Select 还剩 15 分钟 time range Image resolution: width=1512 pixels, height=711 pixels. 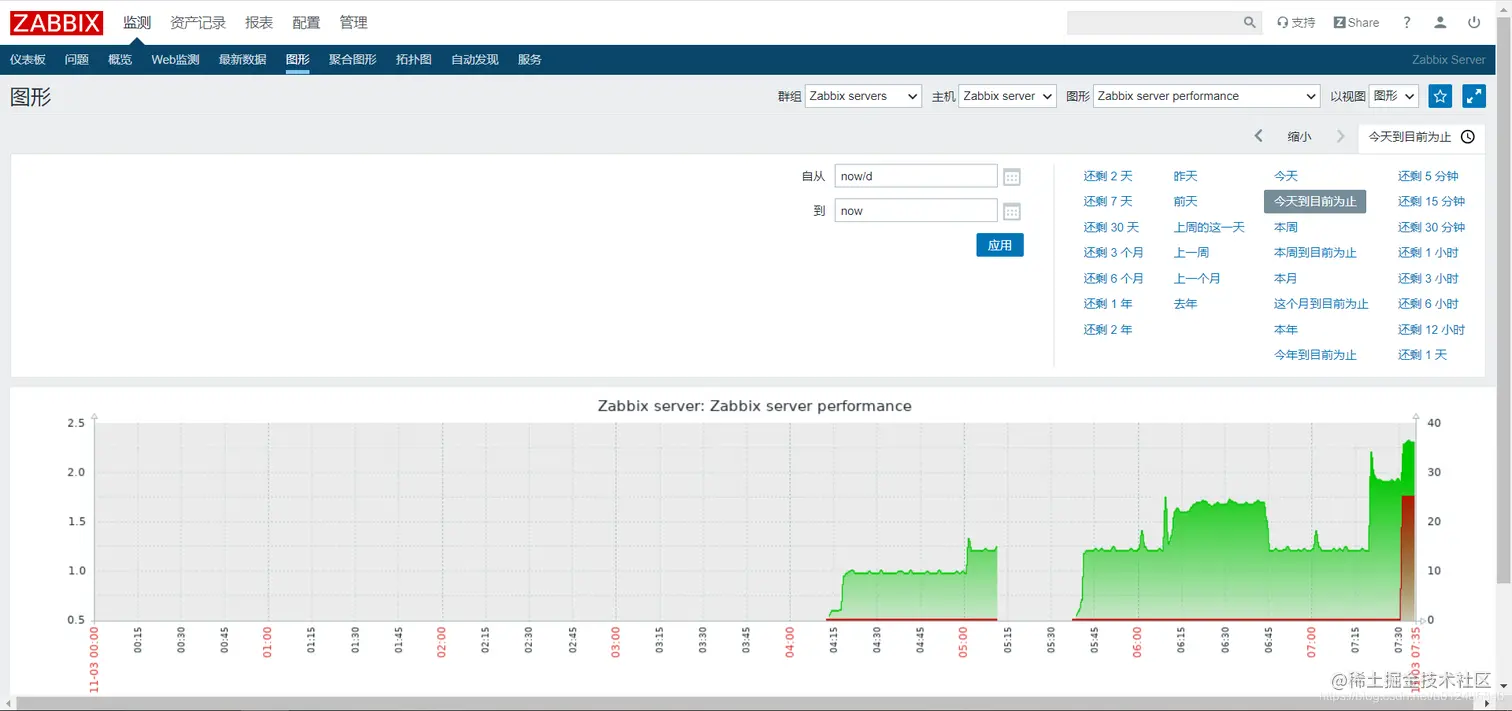click(1431, 202)
